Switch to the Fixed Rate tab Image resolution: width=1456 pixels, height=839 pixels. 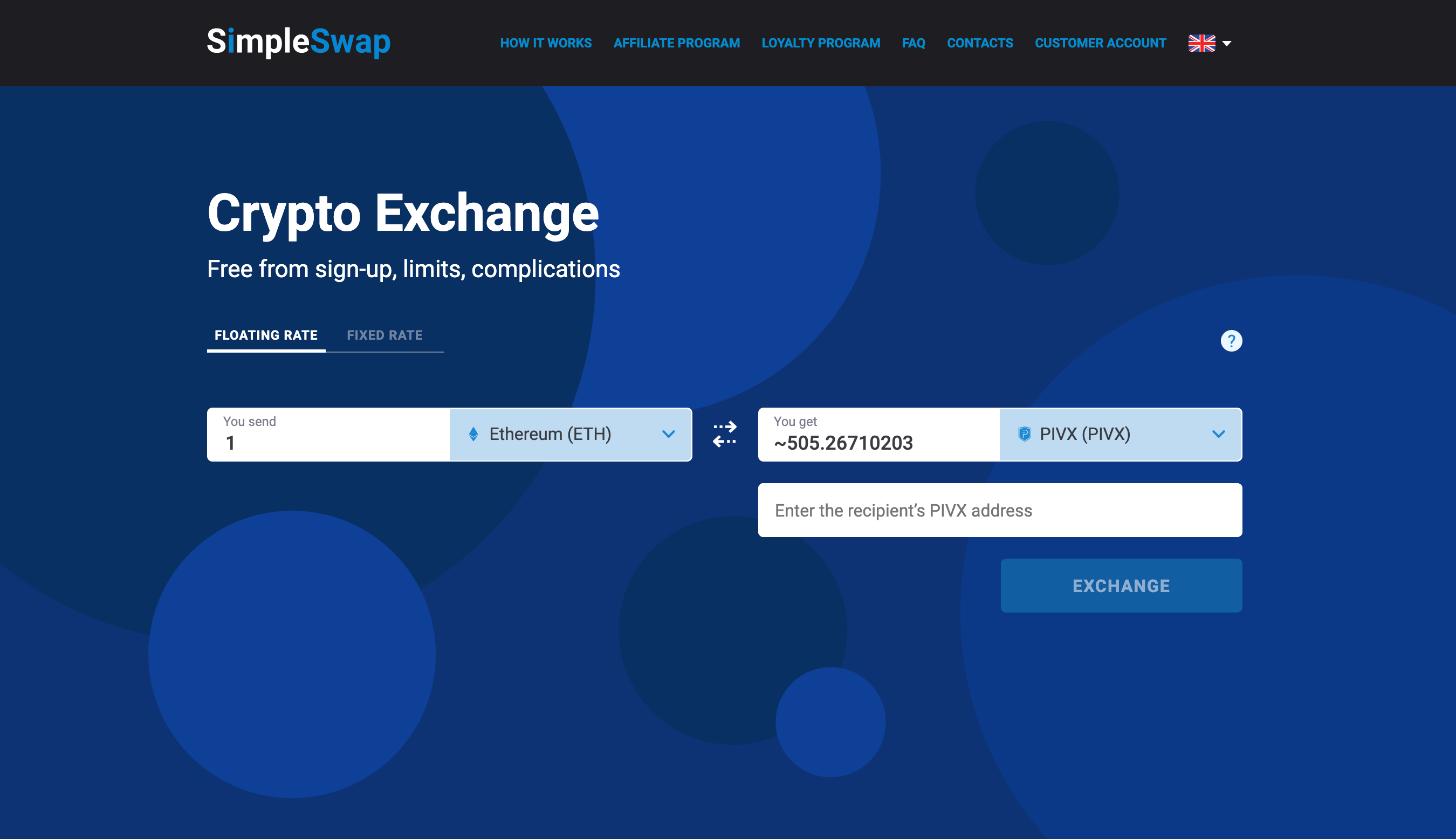384,335
